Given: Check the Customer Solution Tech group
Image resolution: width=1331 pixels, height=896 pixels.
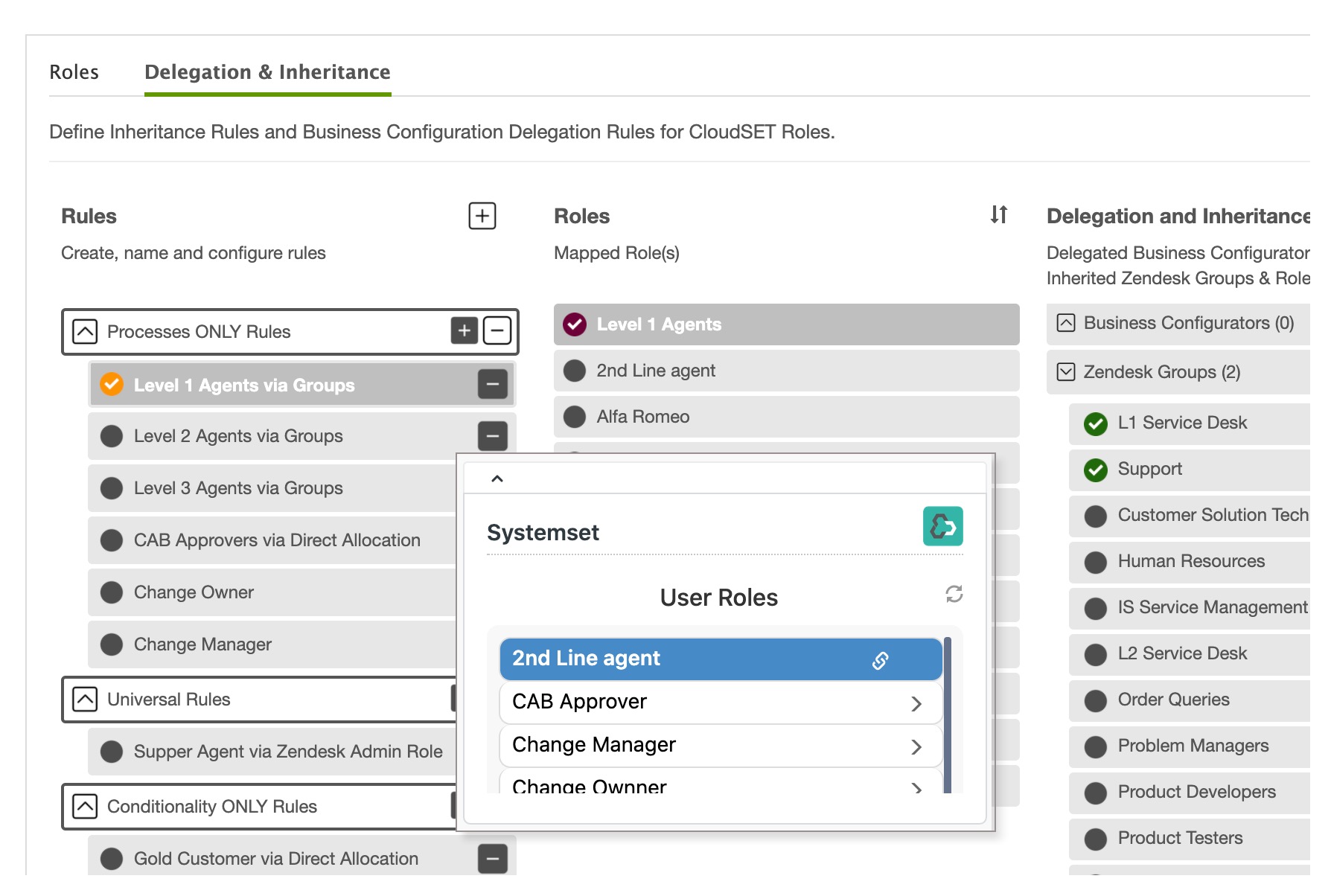Looking at the screenshot, I should pos(1096,516).
